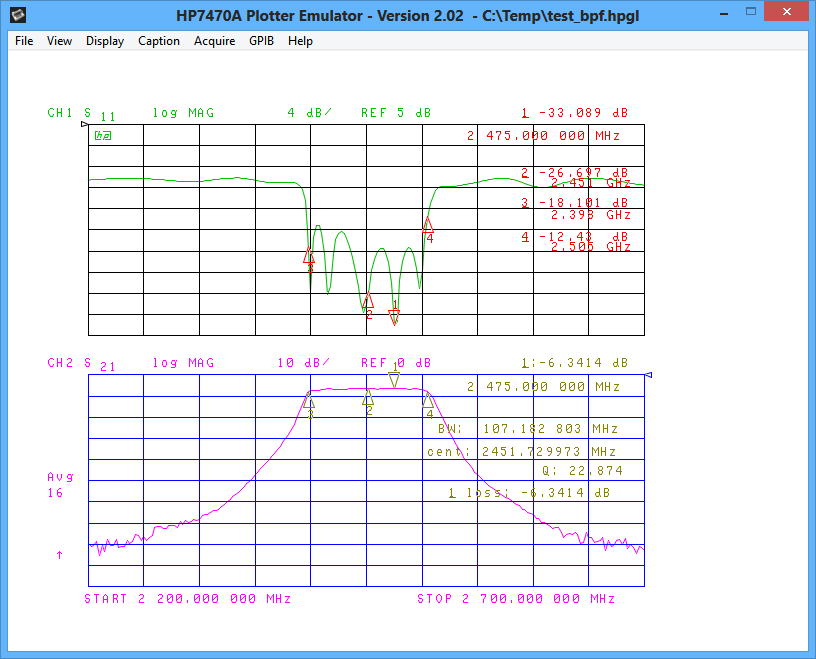
Task: Click the plotter app icon in title bar
Action: tap(16, 15)
